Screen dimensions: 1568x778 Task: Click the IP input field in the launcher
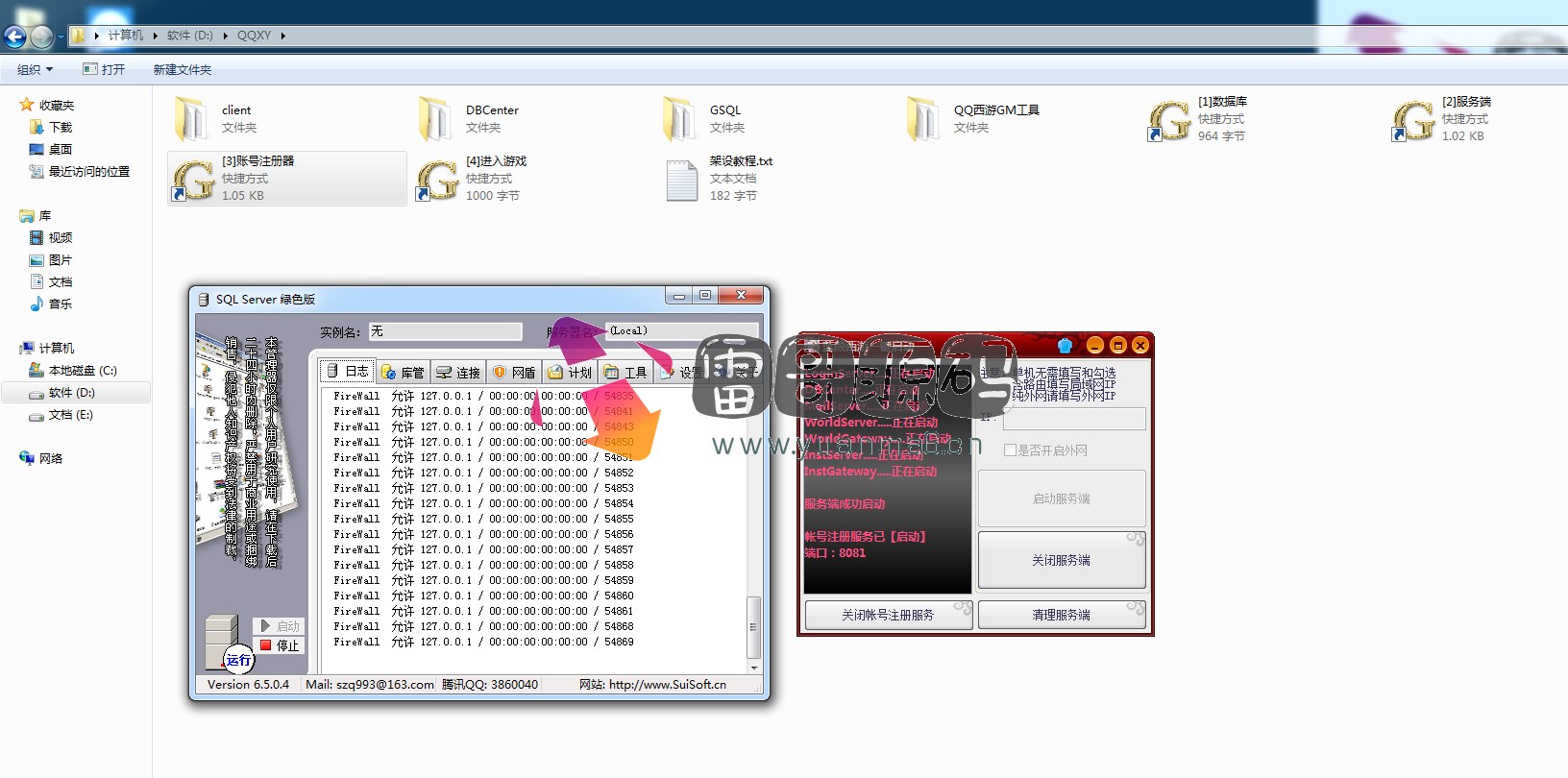pyautogui.click(x=1074, y=419)
